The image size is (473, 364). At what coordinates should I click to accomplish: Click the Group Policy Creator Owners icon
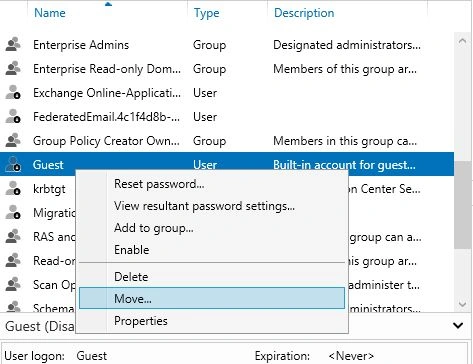[x=13, y=141]
